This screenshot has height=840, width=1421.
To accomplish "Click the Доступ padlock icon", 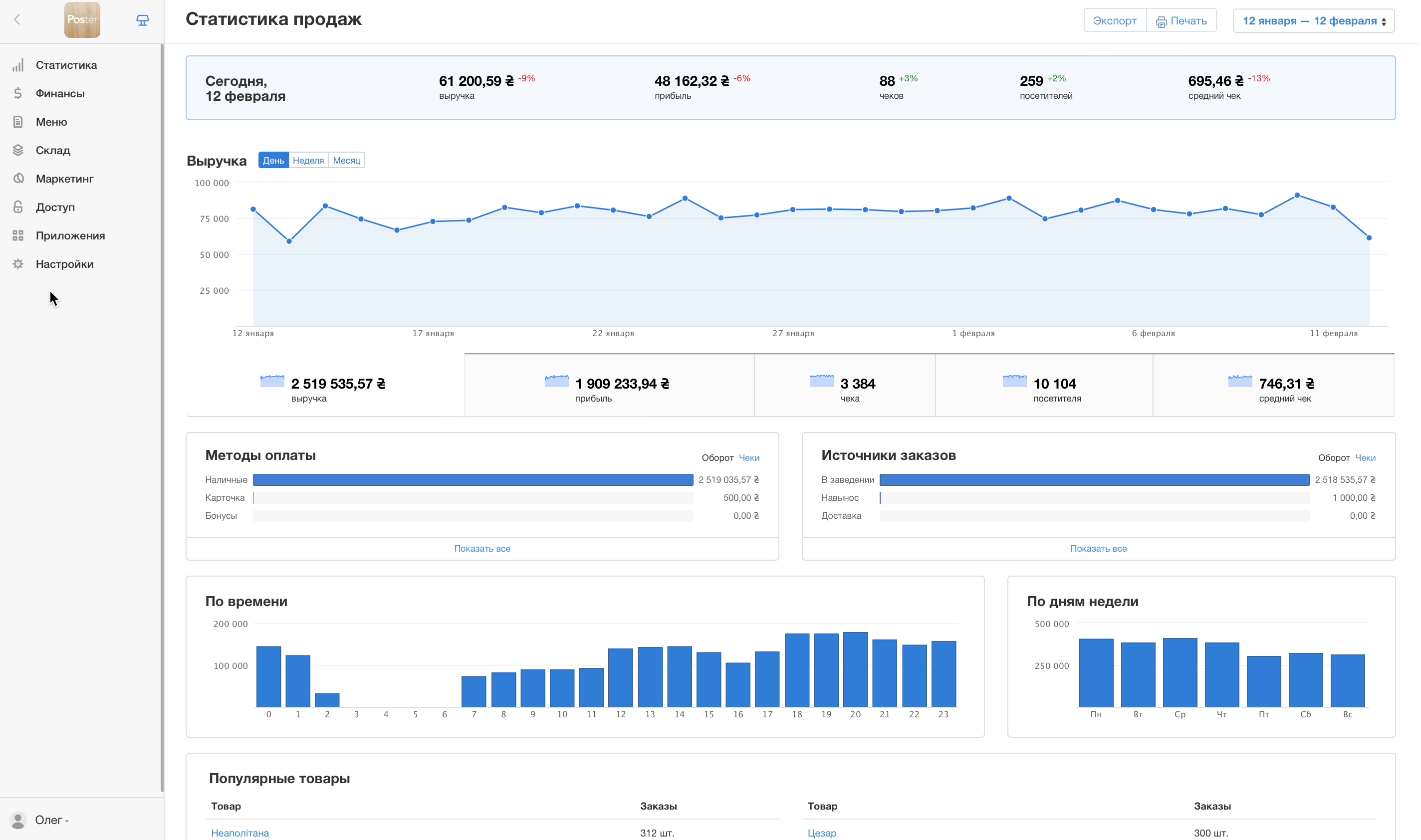I will tap(18, 207).
